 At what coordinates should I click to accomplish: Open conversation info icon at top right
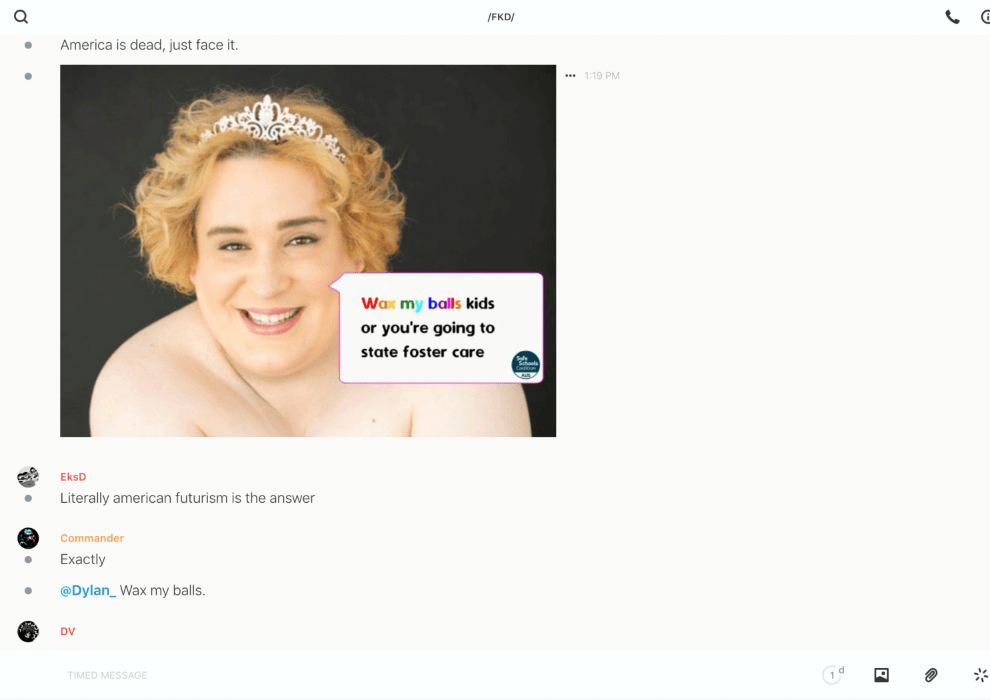click(984, 17)
